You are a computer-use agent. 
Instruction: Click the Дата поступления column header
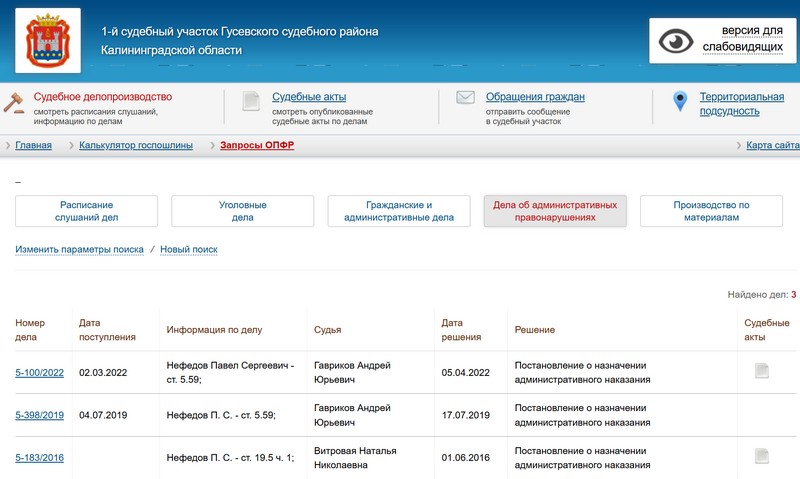[x=107, y=330]
